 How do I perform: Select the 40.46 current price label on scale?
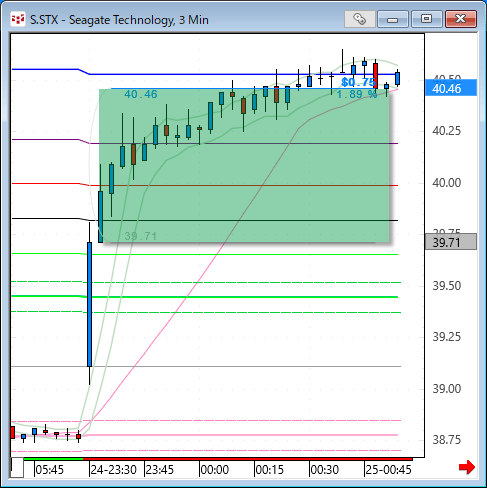[x=451, y=88]
